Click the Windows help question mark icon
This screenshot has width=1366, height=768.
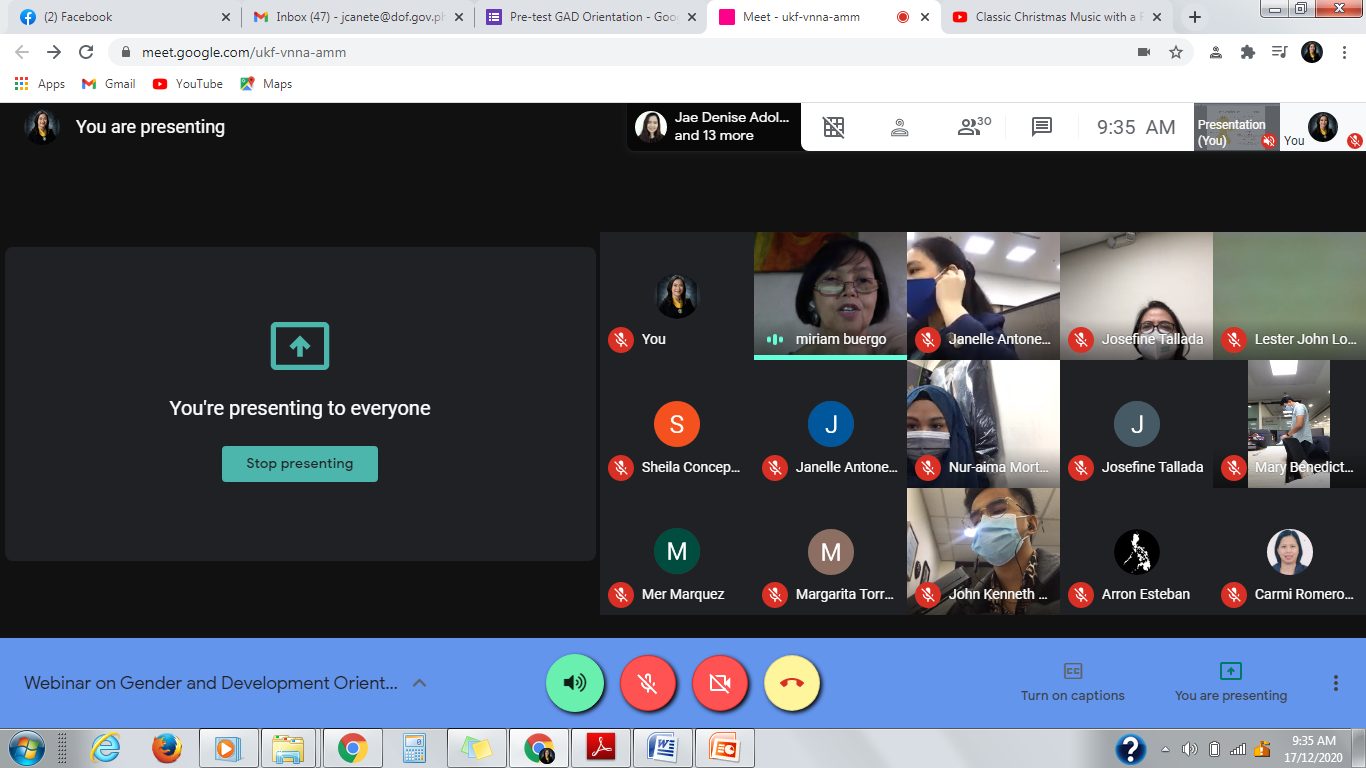tap(1131, 748)
